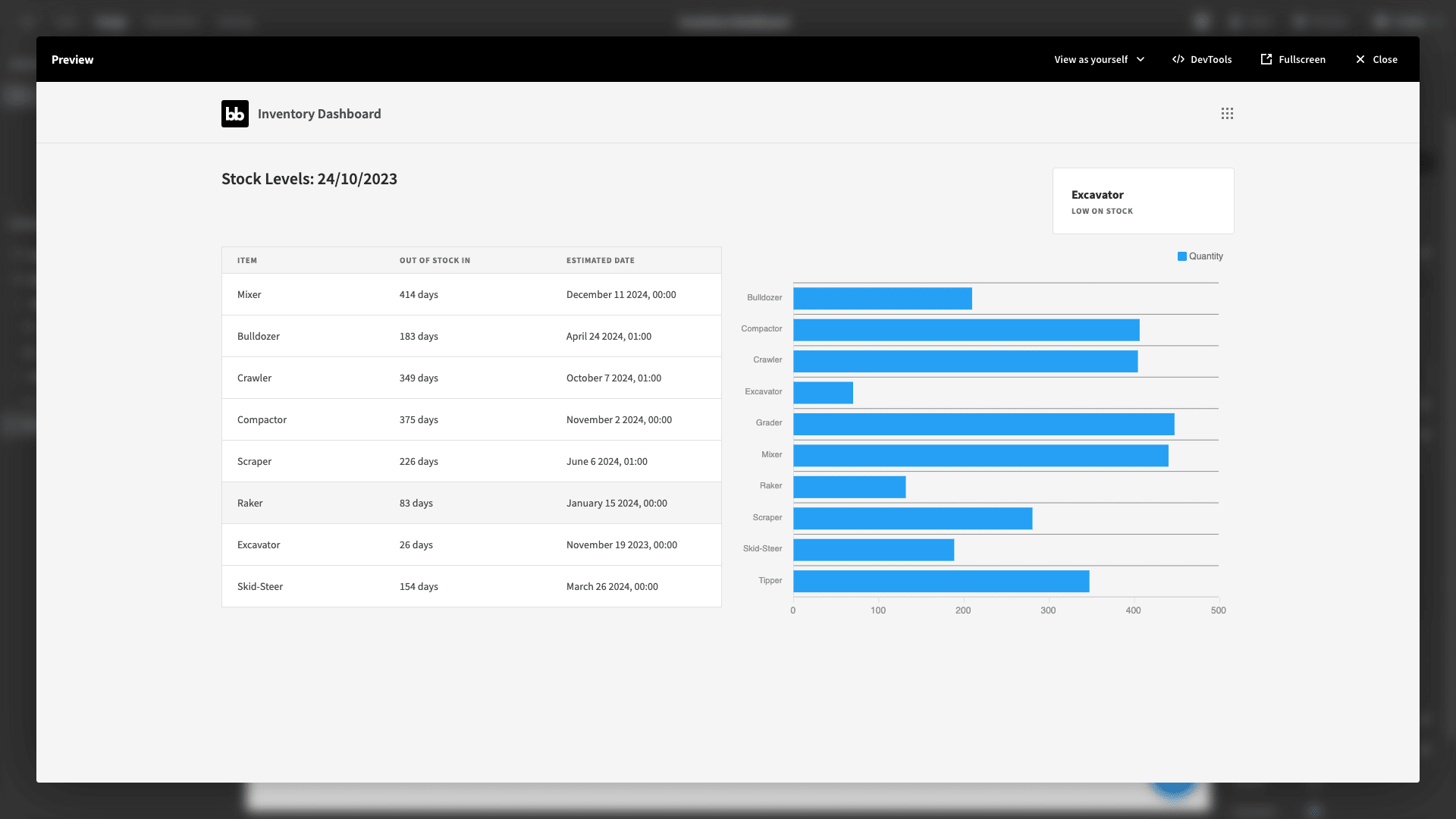The image size is (1456, 819).
Task: Click the Bulldozer row in table
Action: (x=472, y=336)
